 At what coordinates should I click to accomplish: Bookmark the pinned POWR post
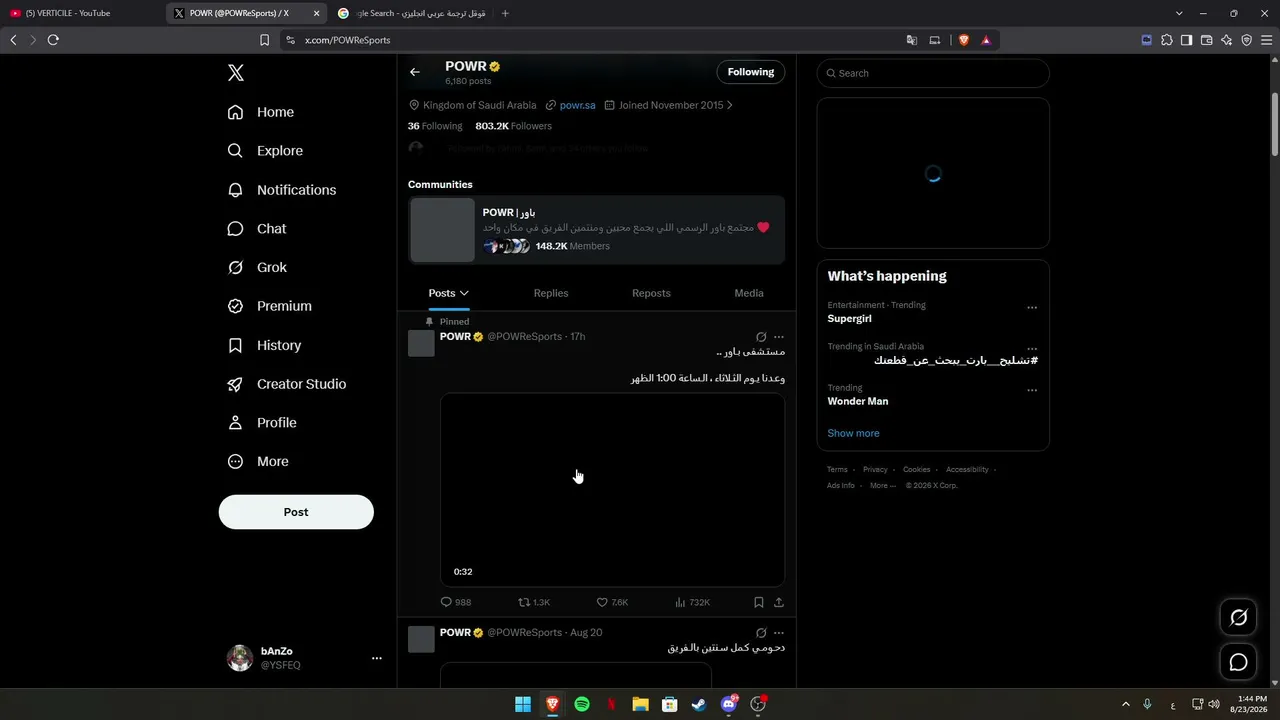click(759, 602)
